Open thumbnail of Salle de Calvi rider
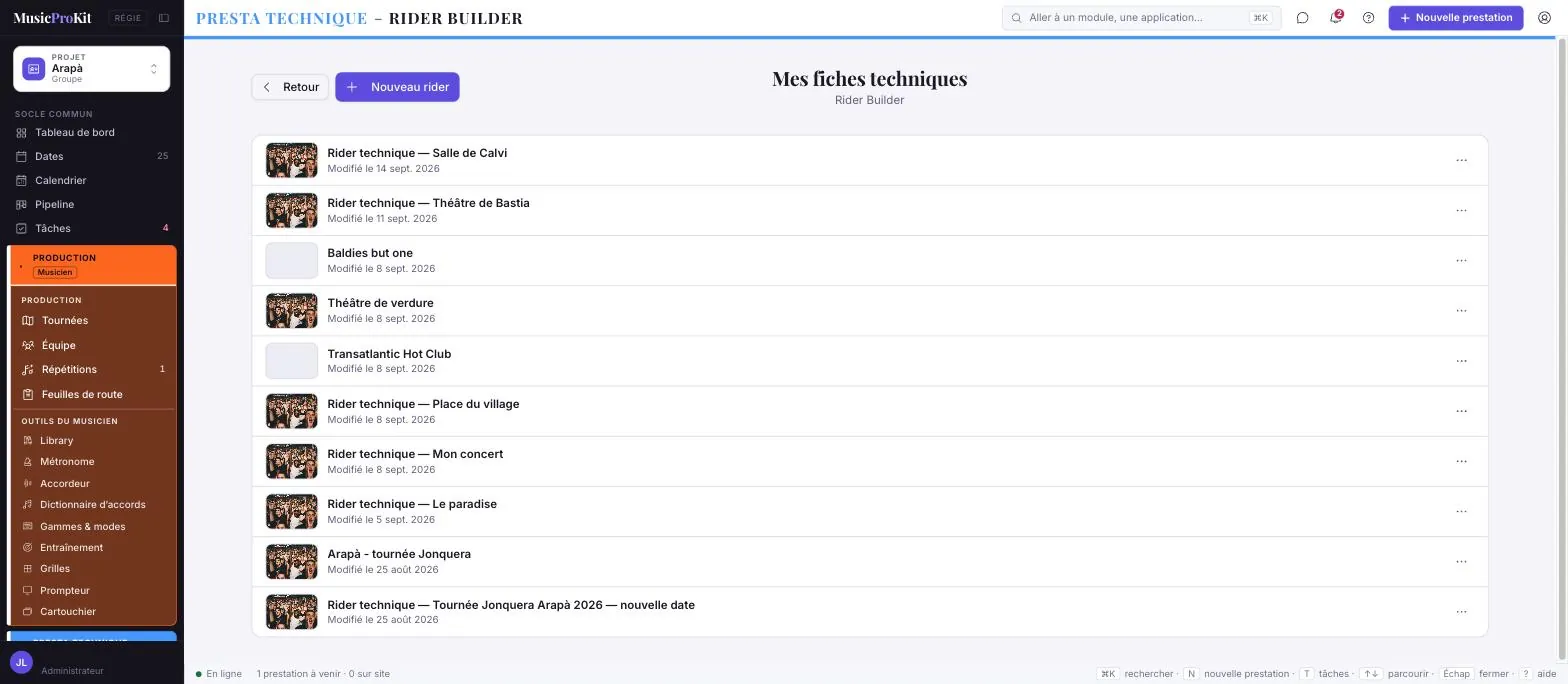The image size is (1568, 684). click(x=291, y=161)
